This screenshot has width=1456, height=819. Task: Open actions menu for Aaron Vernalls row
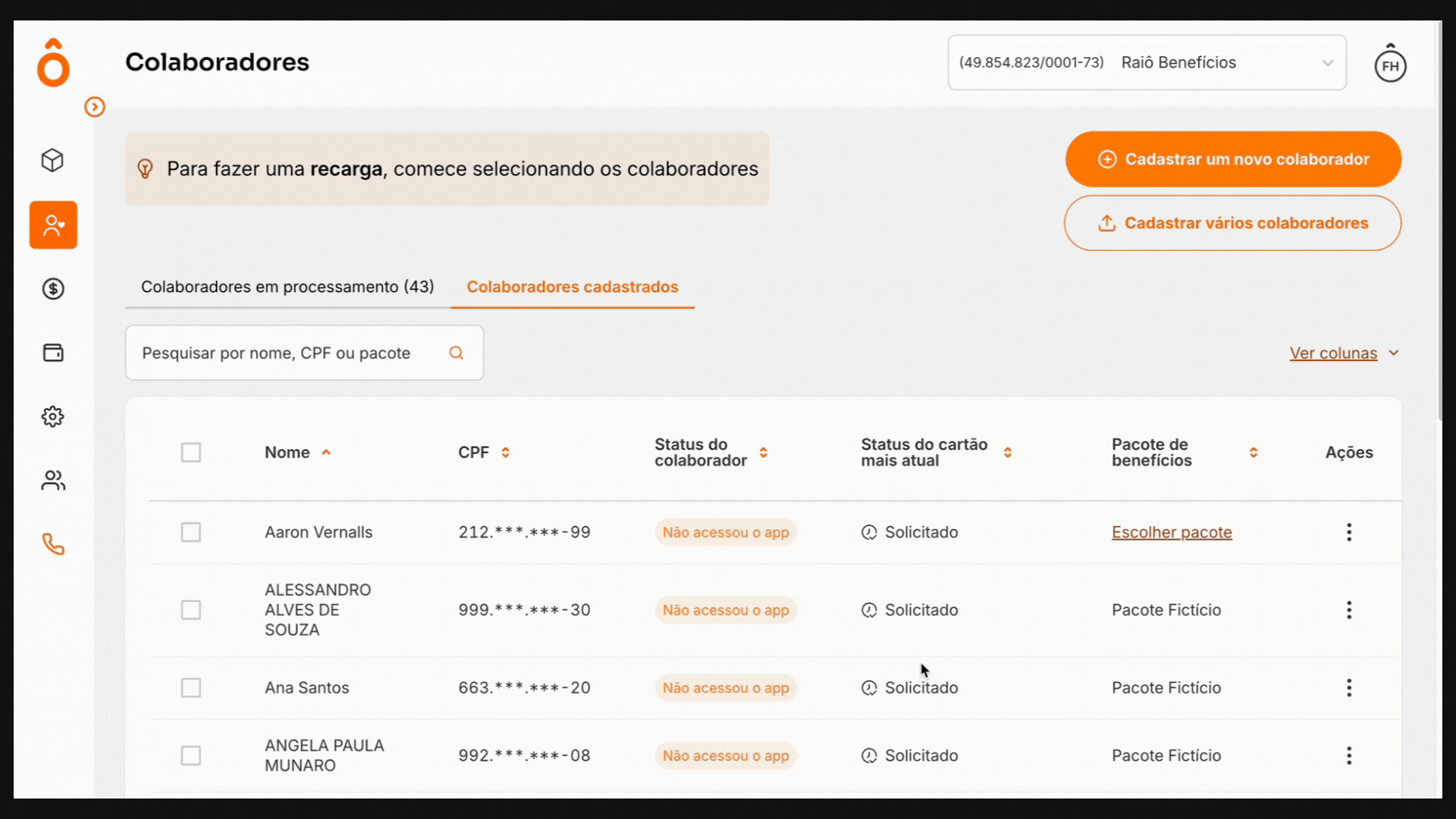(x=1349, y=532)
